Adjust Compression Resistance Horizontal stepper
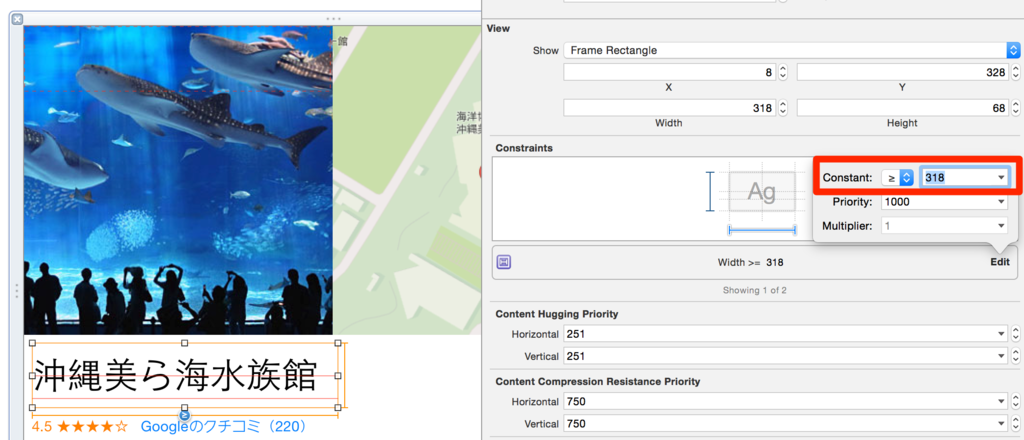This screenshot has height=440, width=1024. pos(1015,401)
